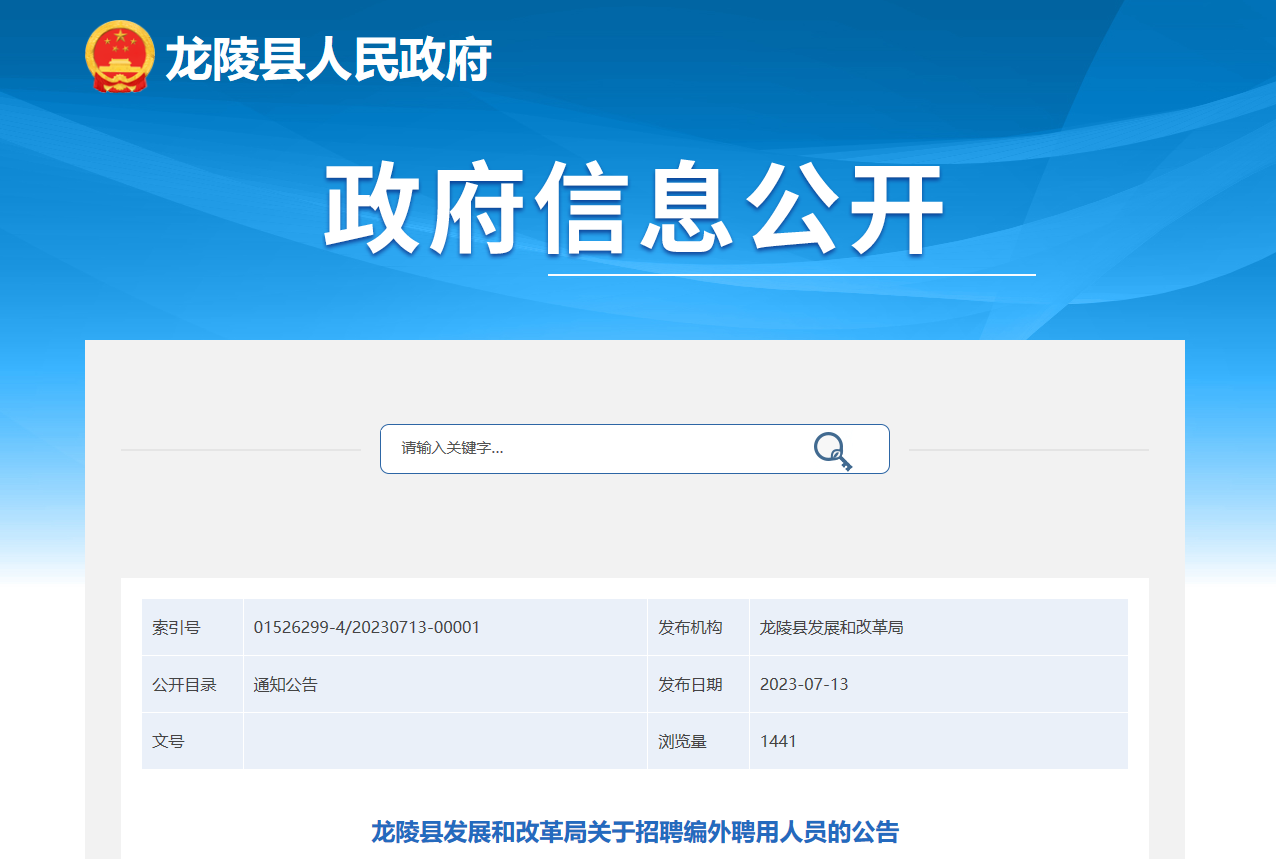Click the 公开目录 label cell
This screenshot has width=1276, height=859.
(185, 685)
